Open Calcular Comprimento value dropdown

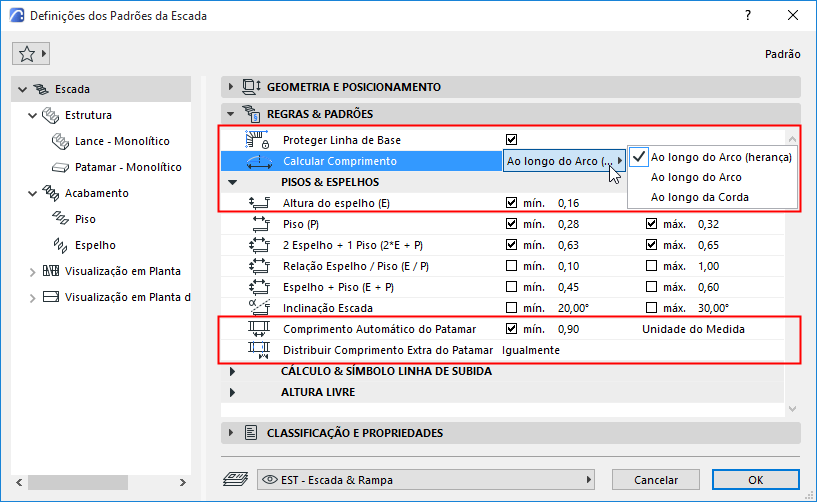click(564, 161)
